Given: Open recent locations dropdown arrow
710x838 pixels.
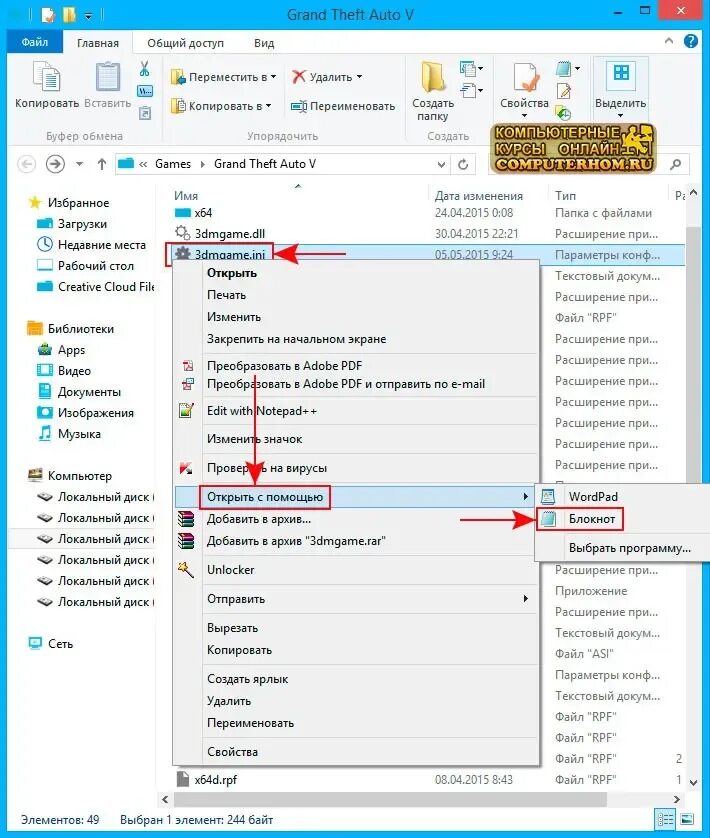Looking at the screenshot, I should (79, 164).
